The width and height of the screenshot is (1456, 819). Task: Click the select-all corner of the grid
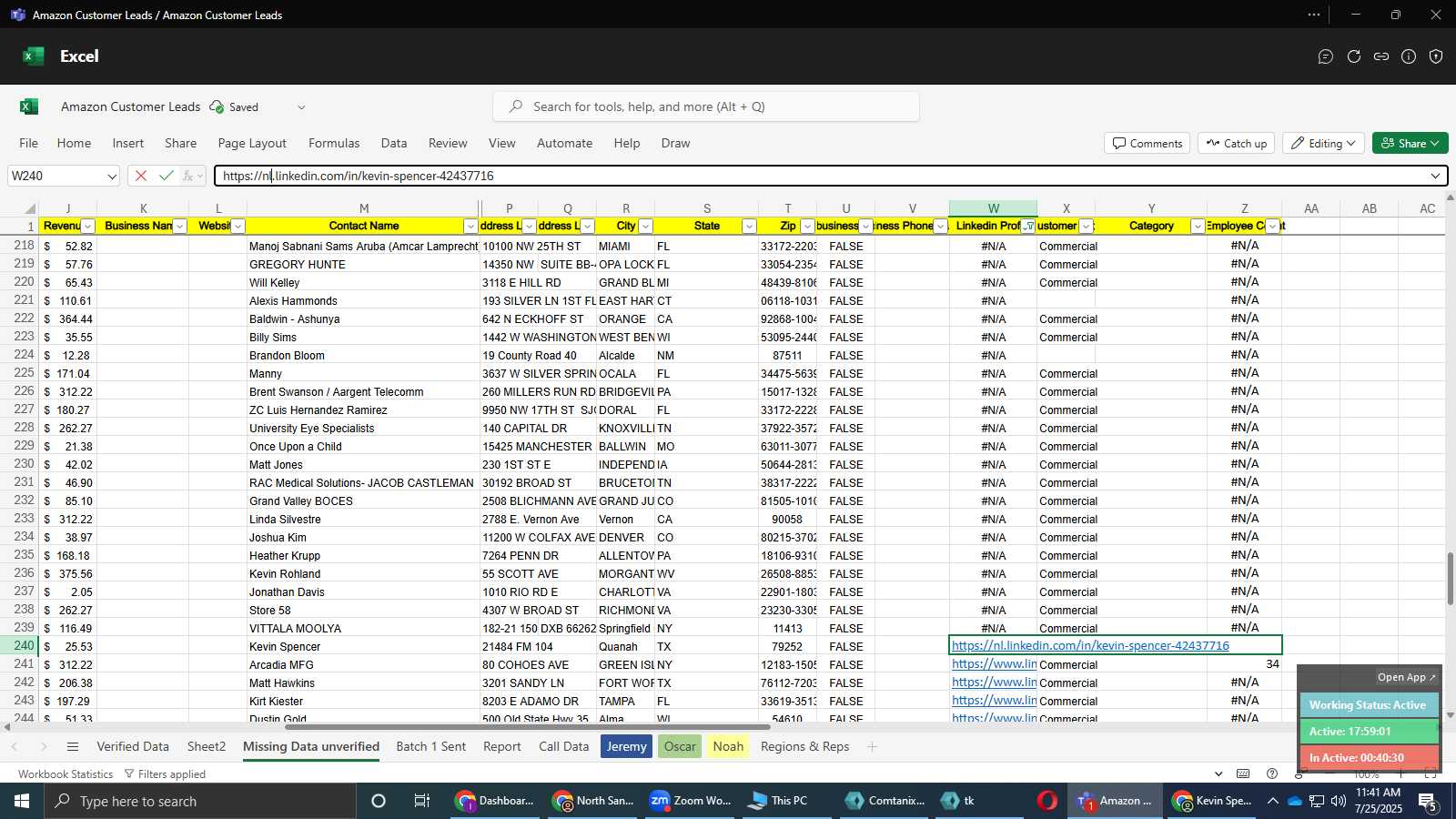pos(29,208)
